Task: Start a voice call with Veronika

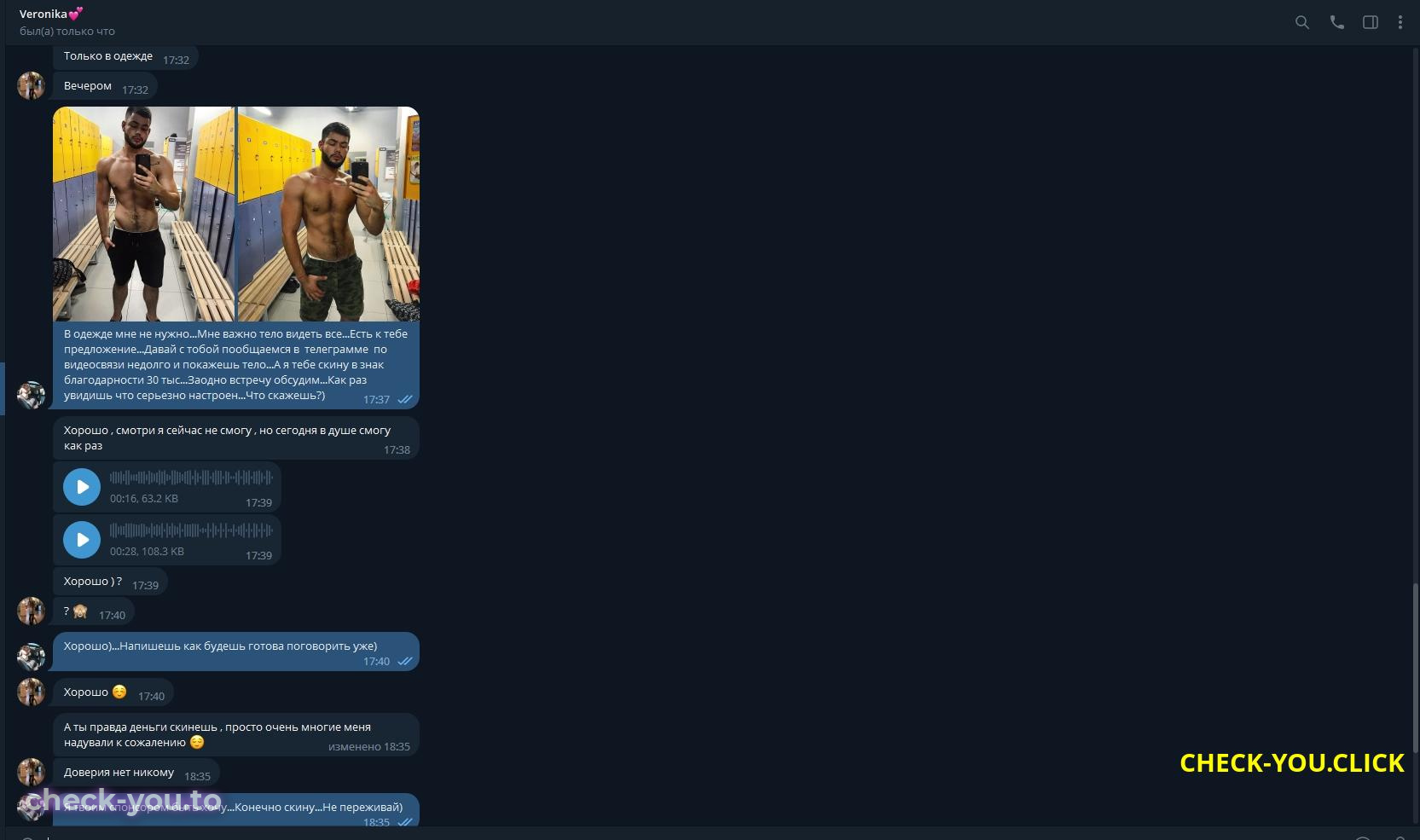Action: click(1336, 23)
